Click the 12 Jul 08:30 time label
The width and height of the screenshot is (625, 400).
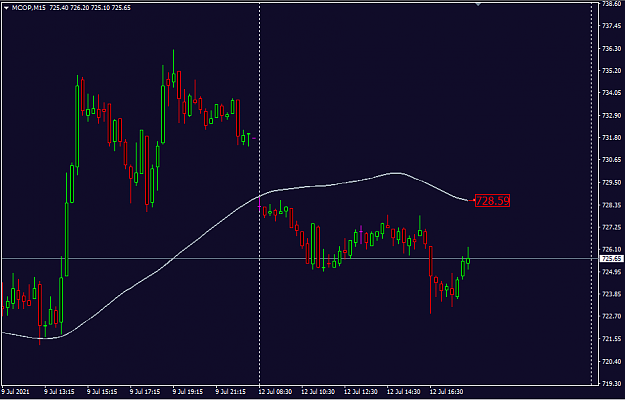click(x=275, y=392)
